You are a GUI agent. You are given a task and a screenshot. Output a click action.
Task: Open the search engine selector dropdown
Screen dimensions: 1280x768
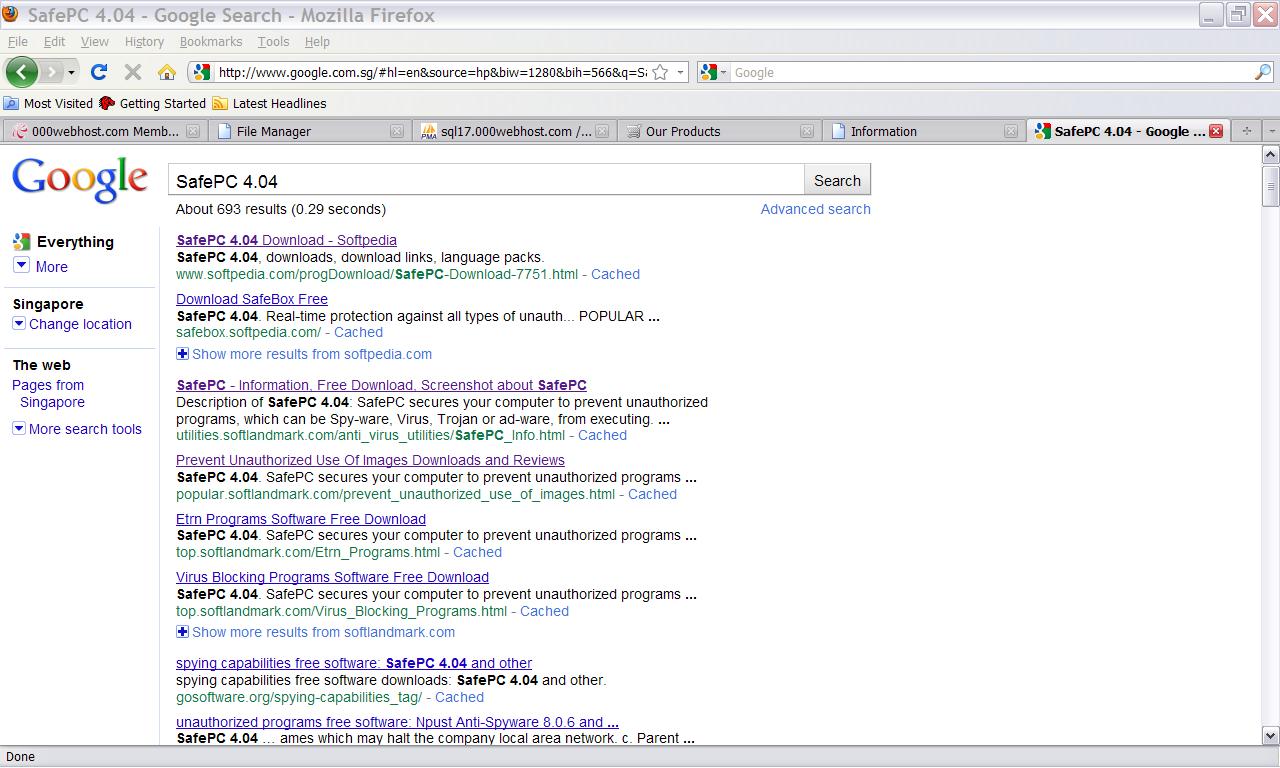pos(713,72)
